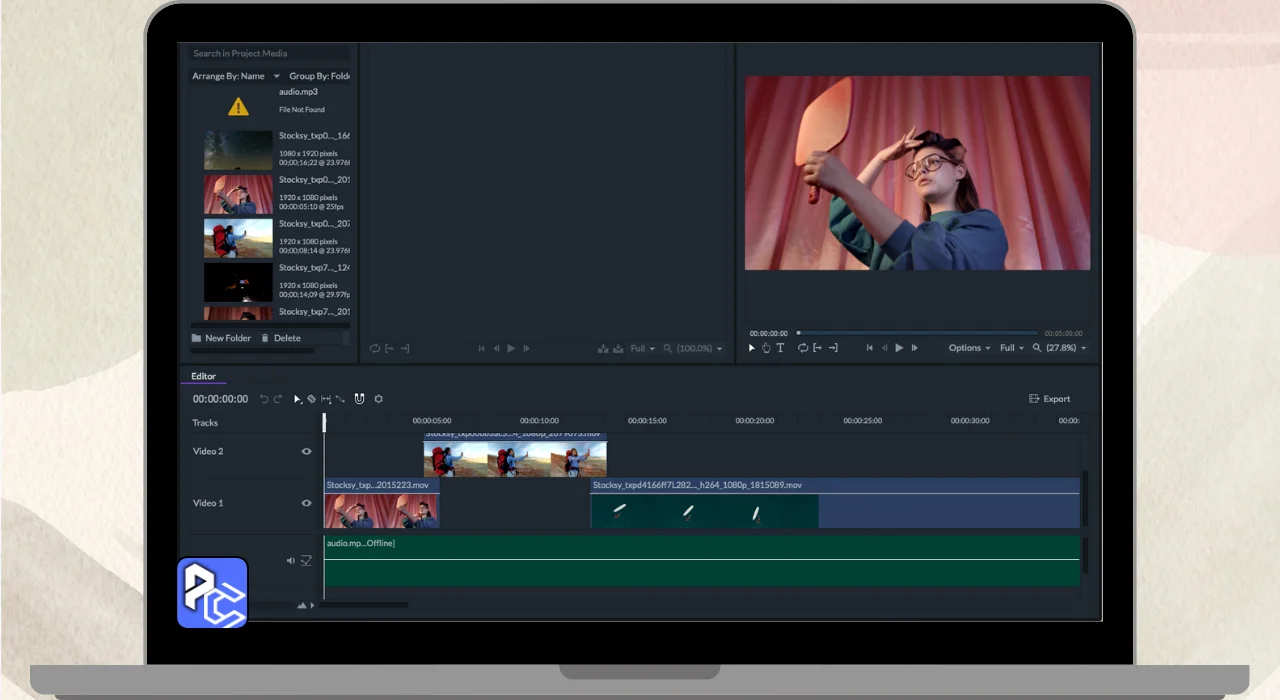1280x700 pixels.
Task: Click the timeline magnet snapping icon
Action: pos(359,399)
